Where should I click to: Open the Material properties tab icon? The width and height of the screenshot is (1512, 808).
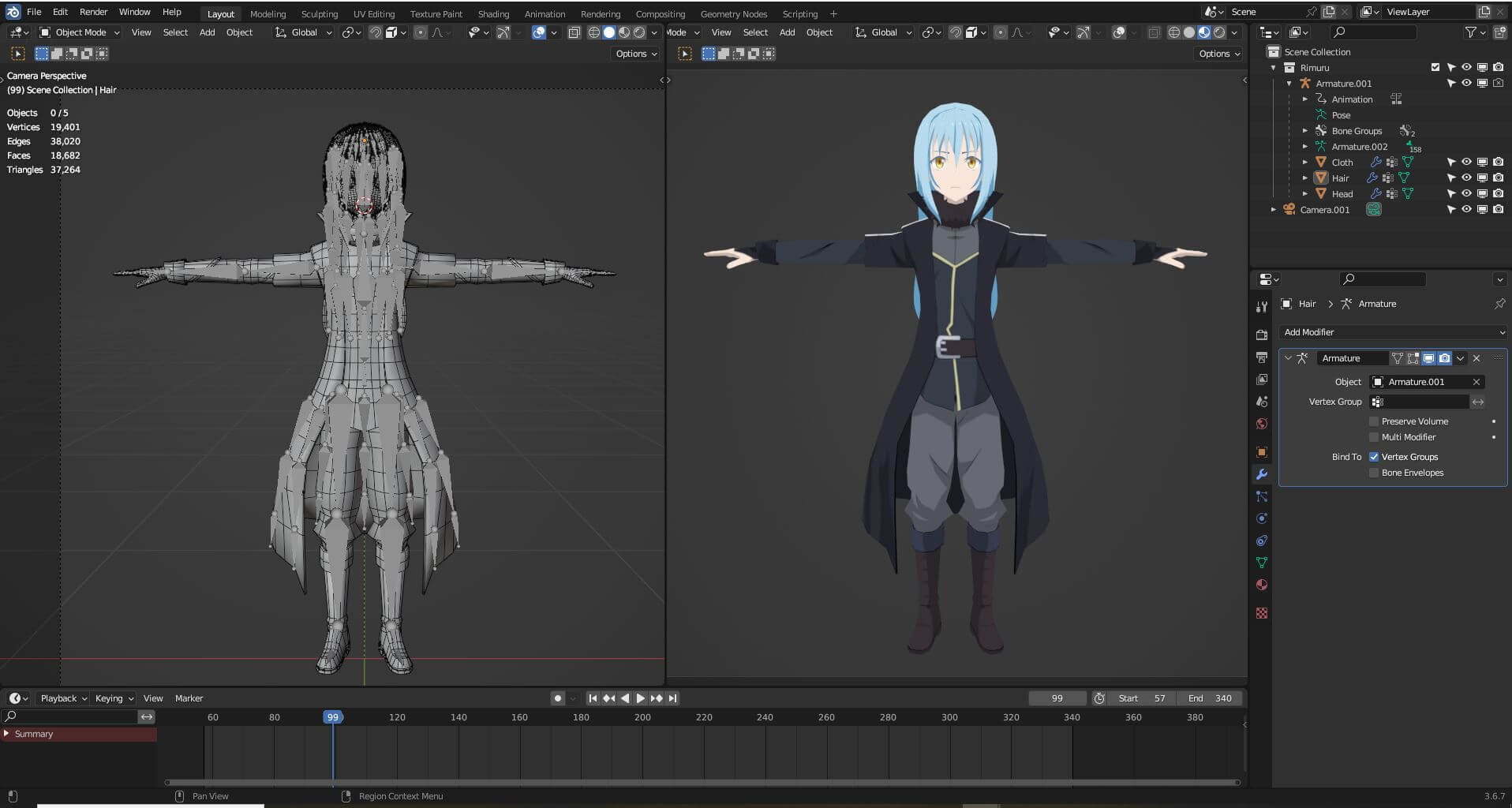coord(1261,585)
